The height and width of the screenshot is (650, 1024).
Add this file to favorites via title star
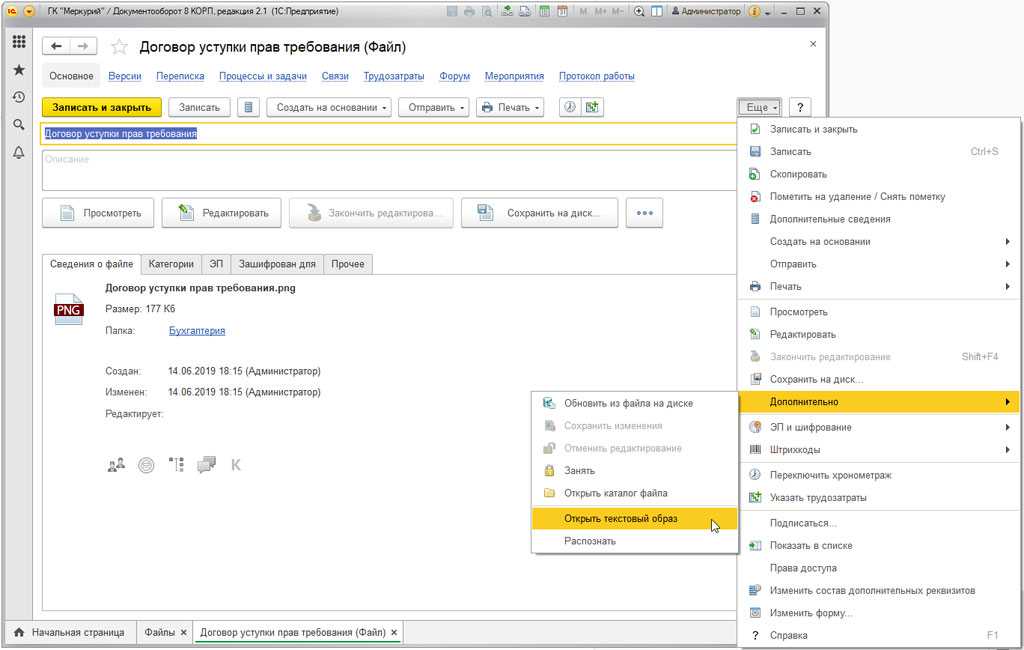click(119, 47)
